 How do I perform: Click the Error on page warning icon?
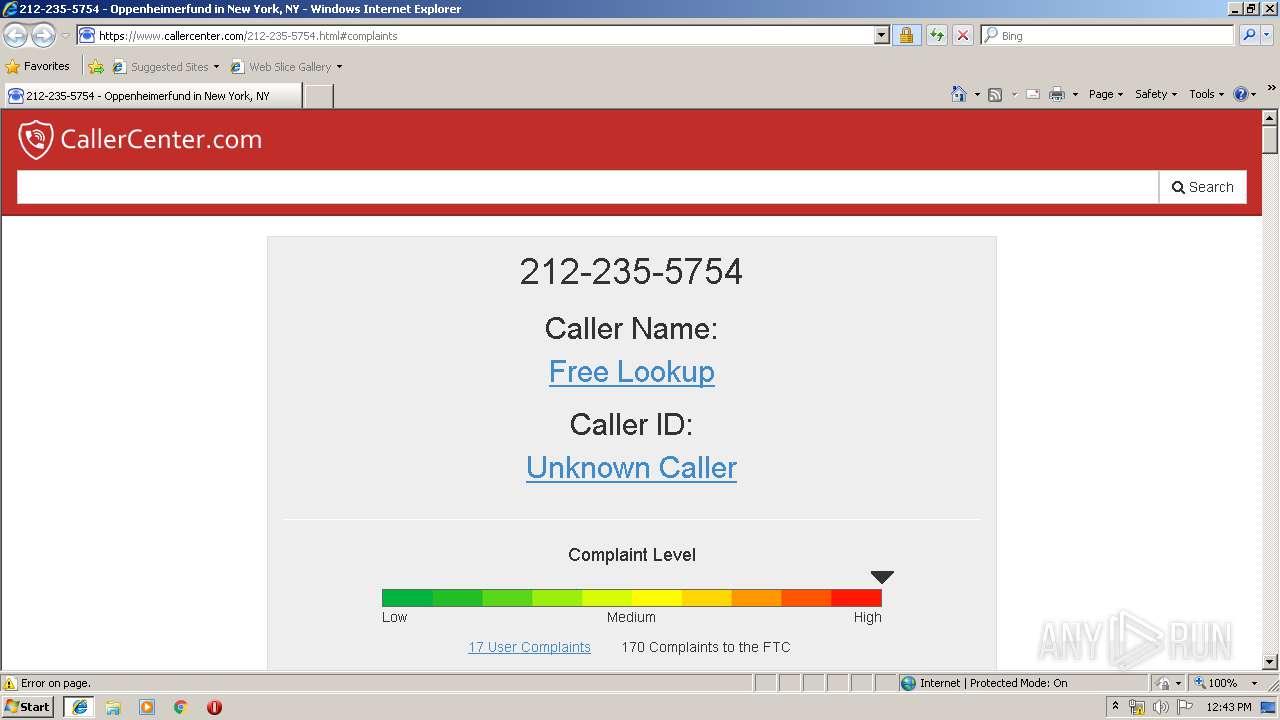11,683
